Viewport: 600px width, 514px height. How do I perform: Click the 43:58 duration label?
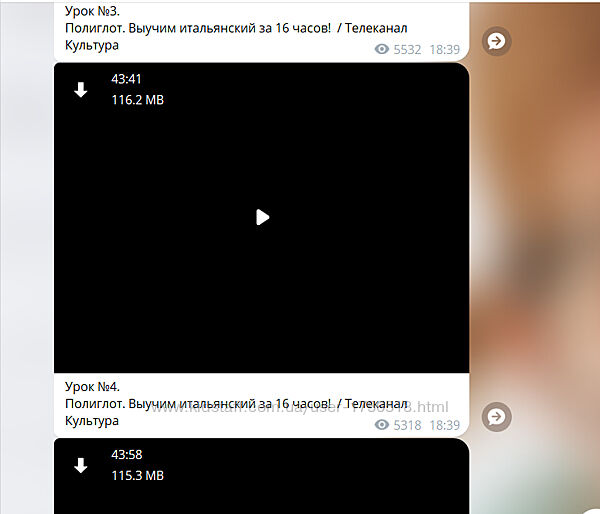click(x=126, y=454)
